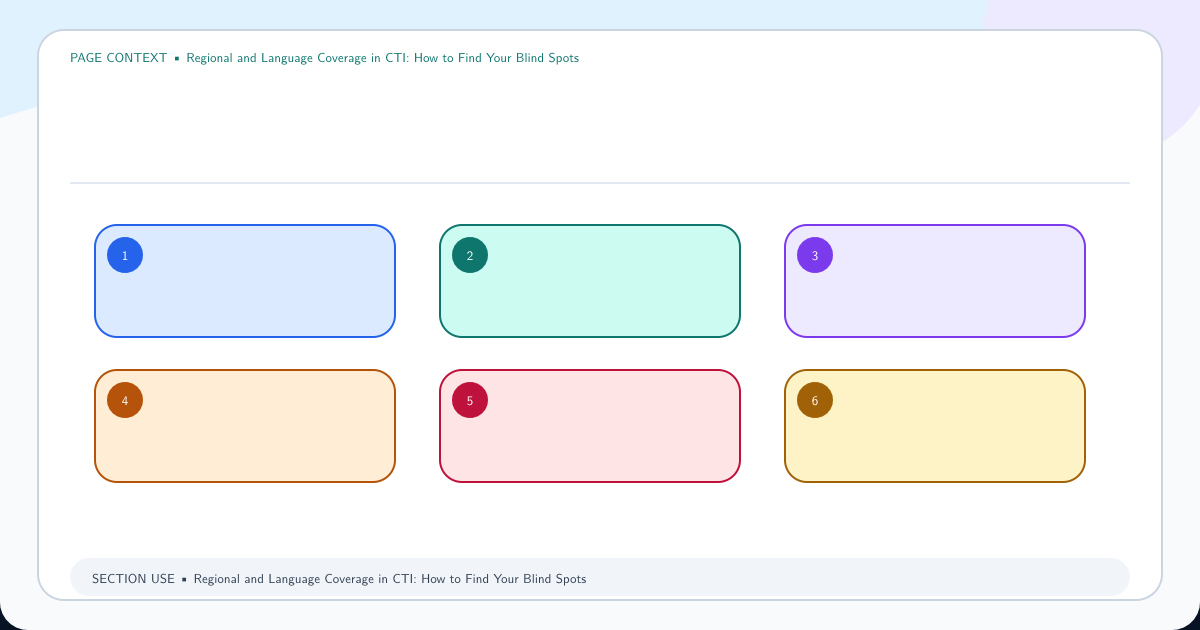Select the light blue card body
The height and width of the screenshot is (630, 1200).
(245, 281)
